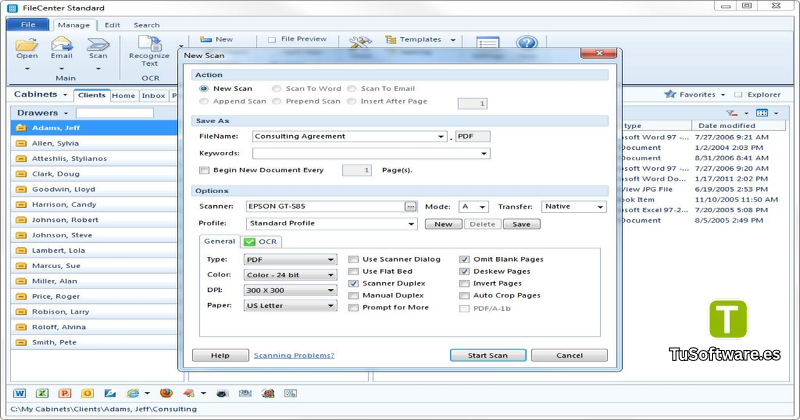Open the Mode dropdown
Viewport: 800px width, 420px height.
coord(482,207)
